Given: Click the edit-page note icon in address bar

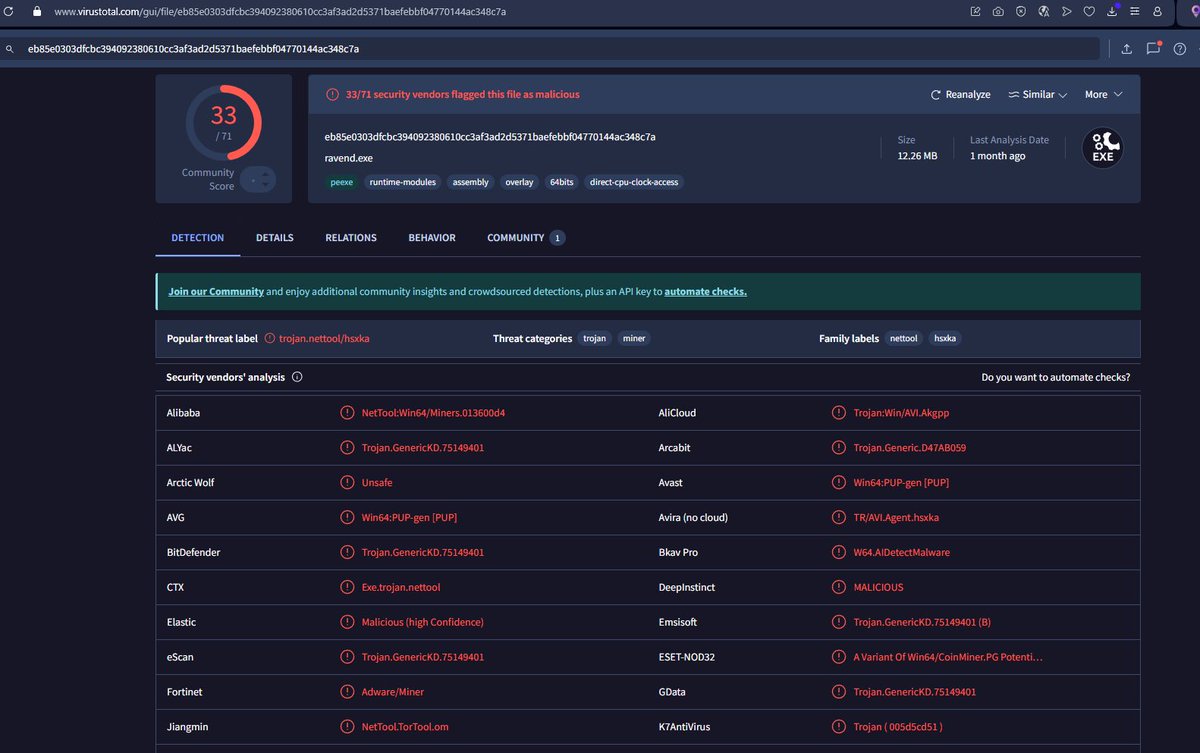Looking at the screenshot, I should tap(976, 11).
